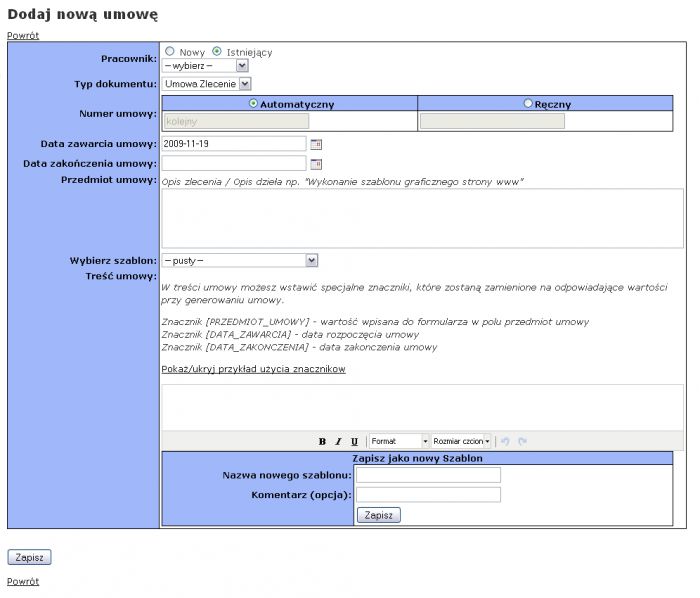Select the Nowy employee radio button

point(170,51)
